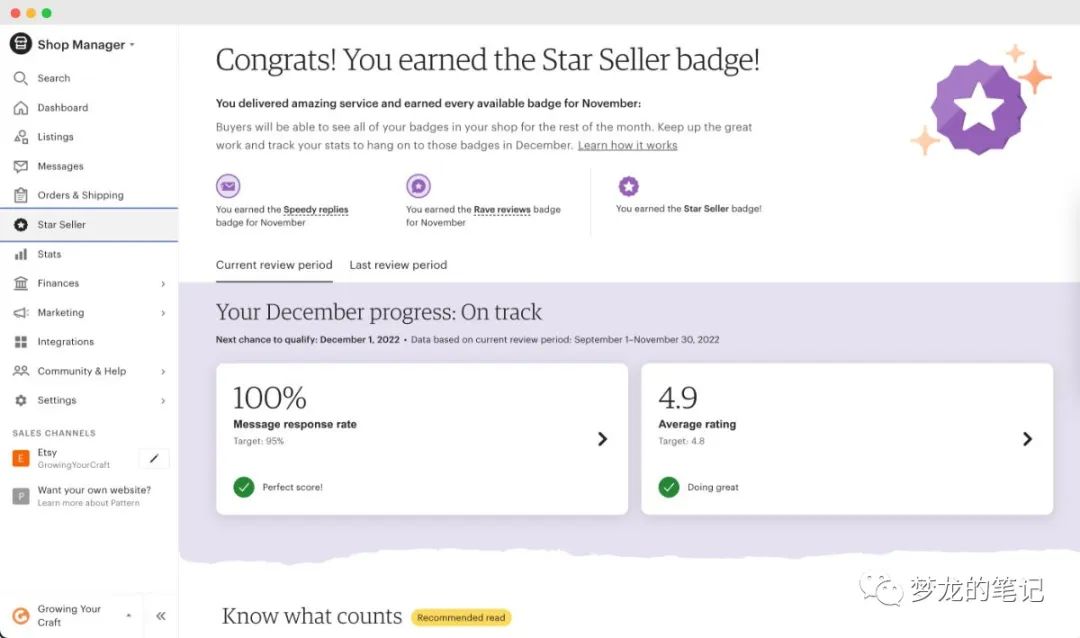1080x638 pixels.
Task: Click the Recommended read badge
Action: pyautogui.click(x=461, y=617)
